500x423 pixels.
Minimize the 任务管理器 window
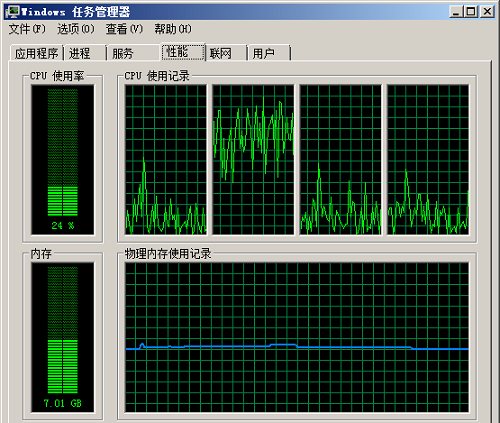pyautogui.click(x=456, y=12)
